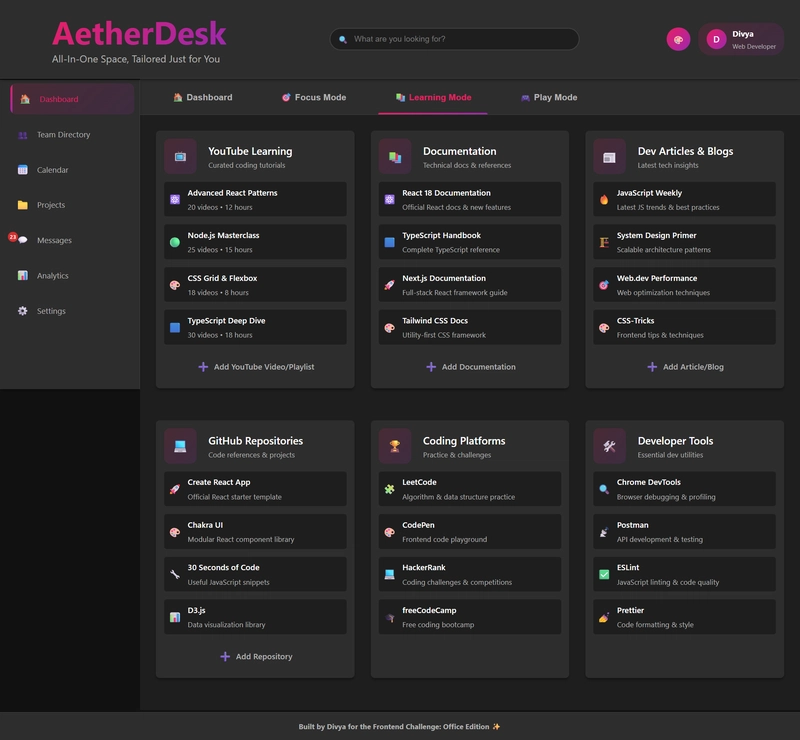Screen dimensions: 800x740
Task: Click the checkmark icon beside ESLint
Action: click(x=604, y=574)
